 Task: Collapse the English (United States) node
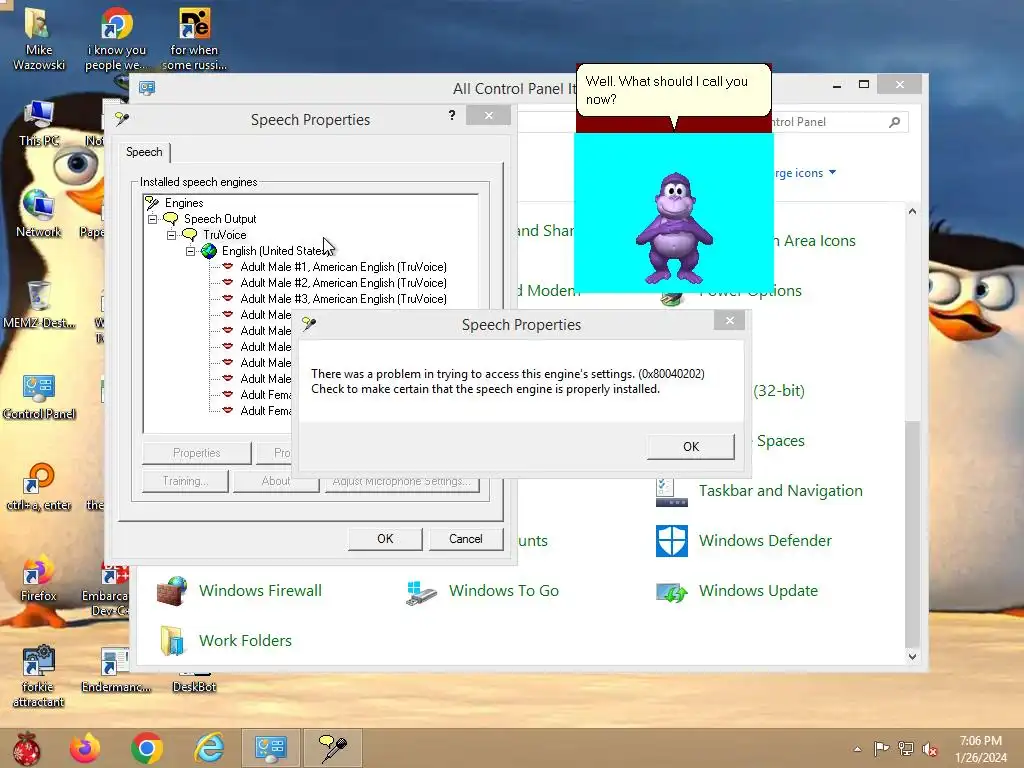(190, 251)
